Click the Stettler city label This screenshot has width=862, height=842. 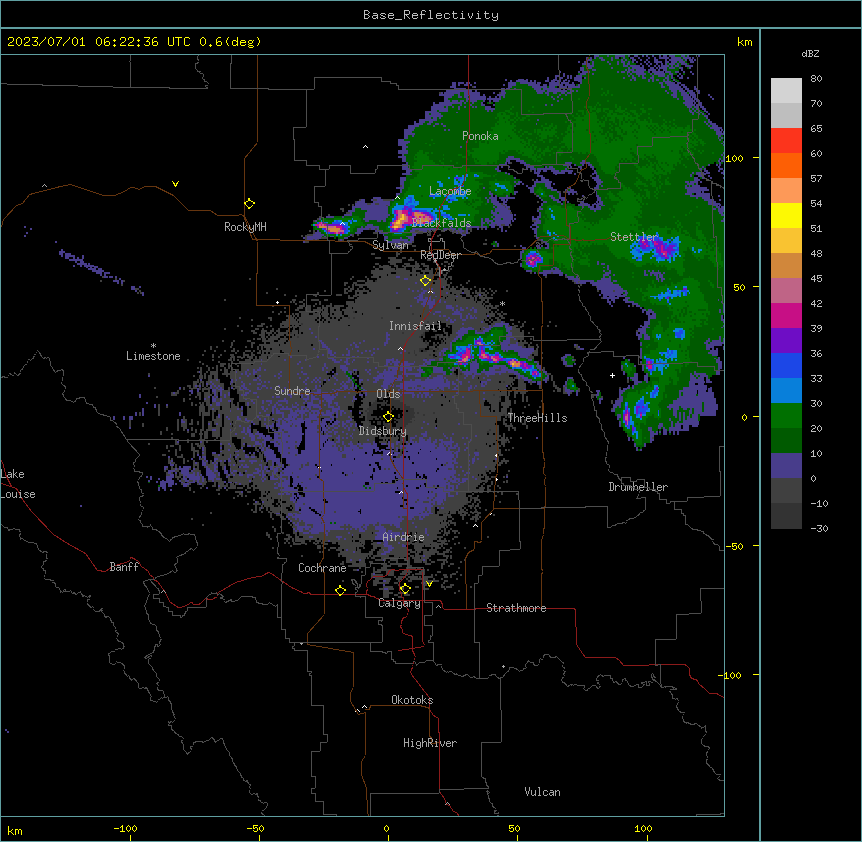click(x=634, y=237)
